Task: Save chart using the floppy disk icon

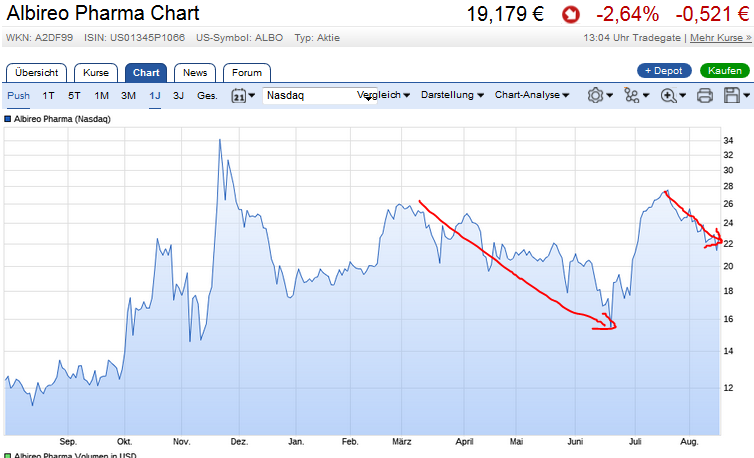Action: tap(732, 95)
